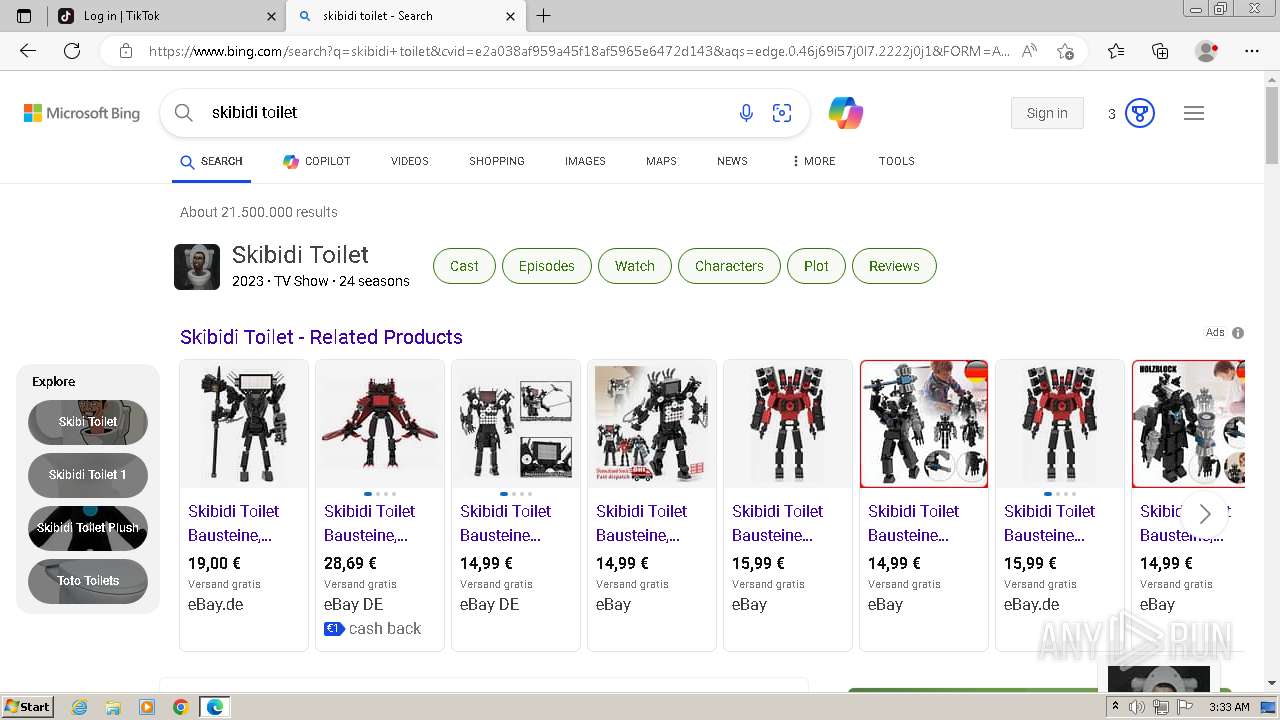This screenshot has width=1280, height=720.
Task: Open Edge settings and more menu
Action: coord(1252,51)
